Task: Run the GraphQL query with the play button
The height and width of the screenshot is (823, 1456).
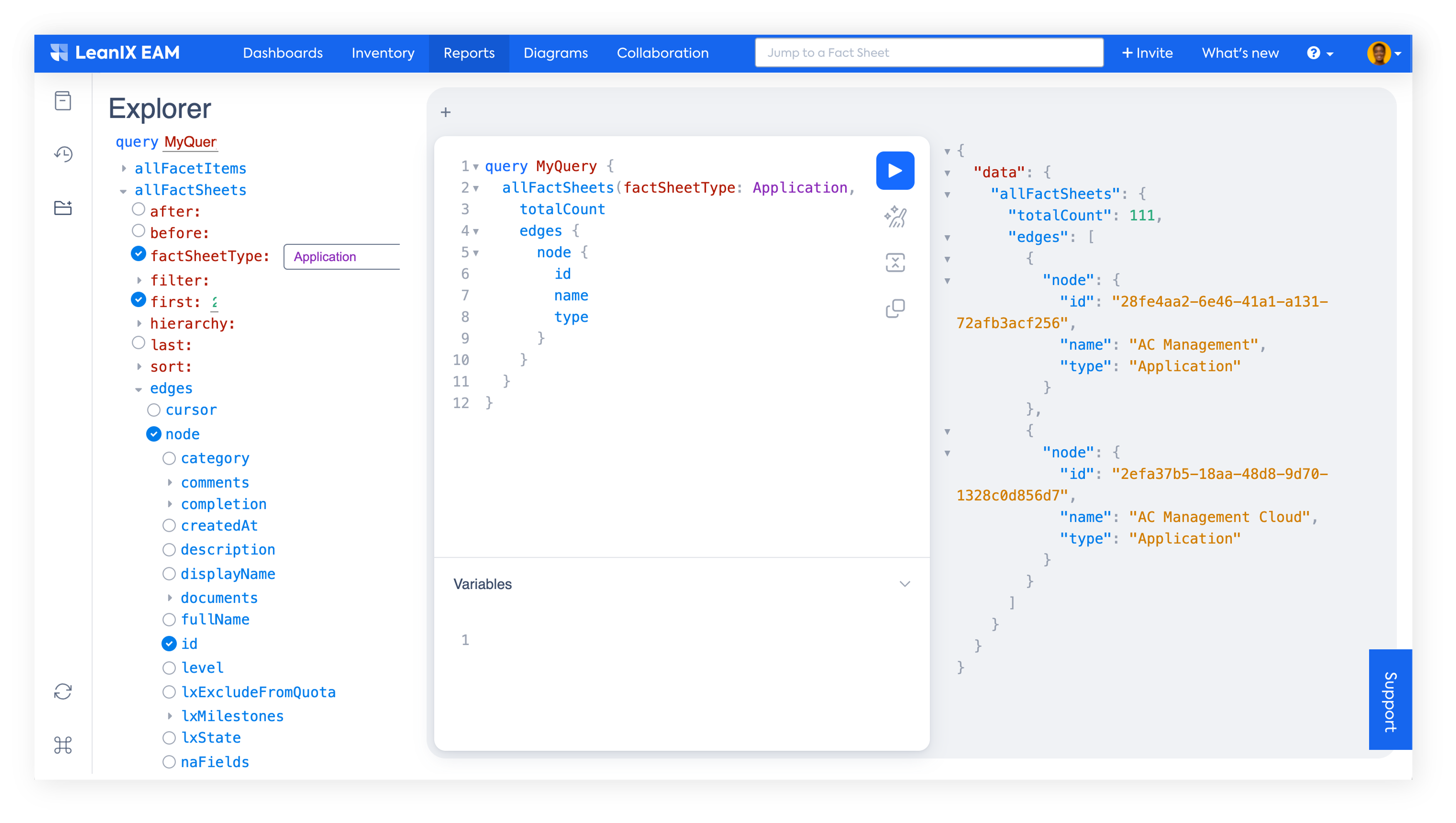Action: tap(895, 170)
